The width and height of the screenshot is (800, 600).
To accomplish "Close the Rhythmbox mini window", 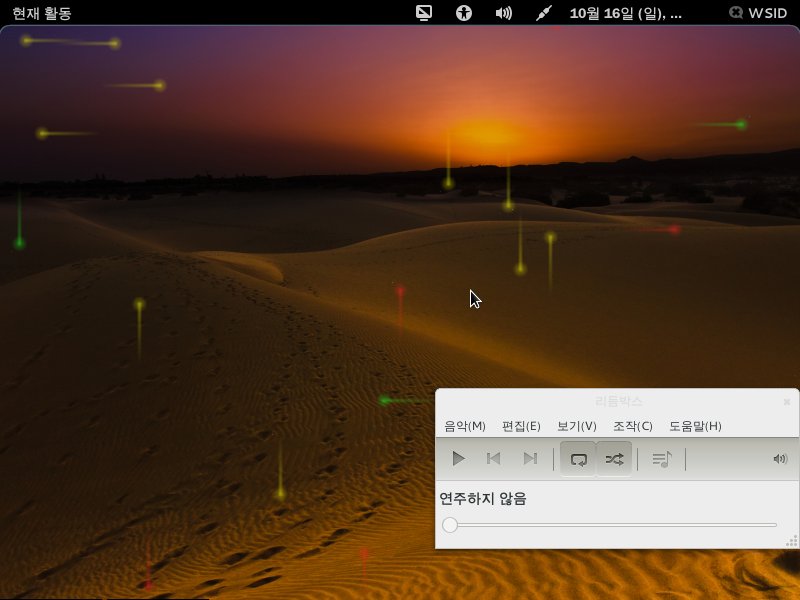I will click(787, 402).
